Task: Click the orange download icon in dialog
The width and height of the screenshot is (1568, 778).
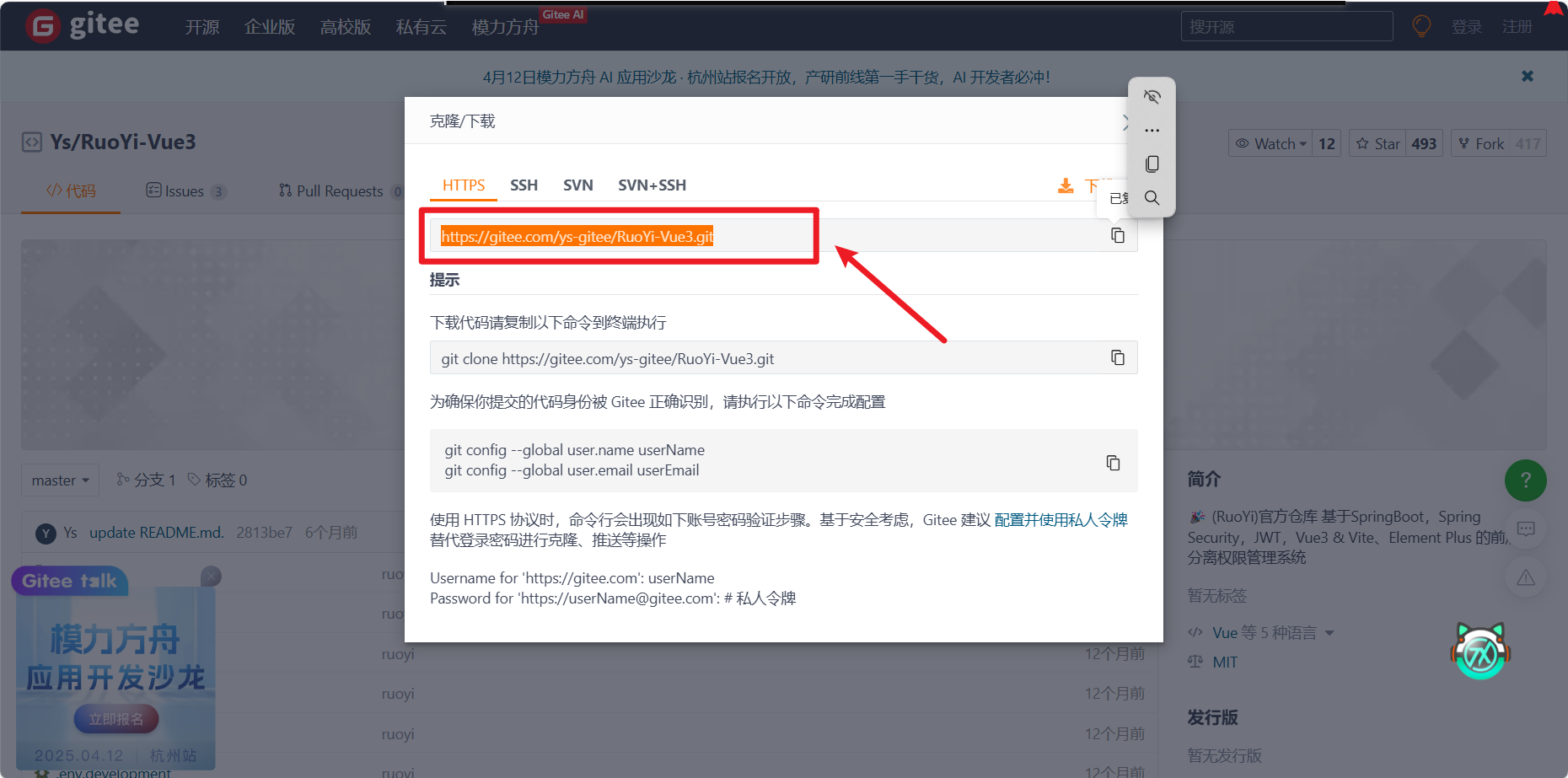Action: 1066,185
